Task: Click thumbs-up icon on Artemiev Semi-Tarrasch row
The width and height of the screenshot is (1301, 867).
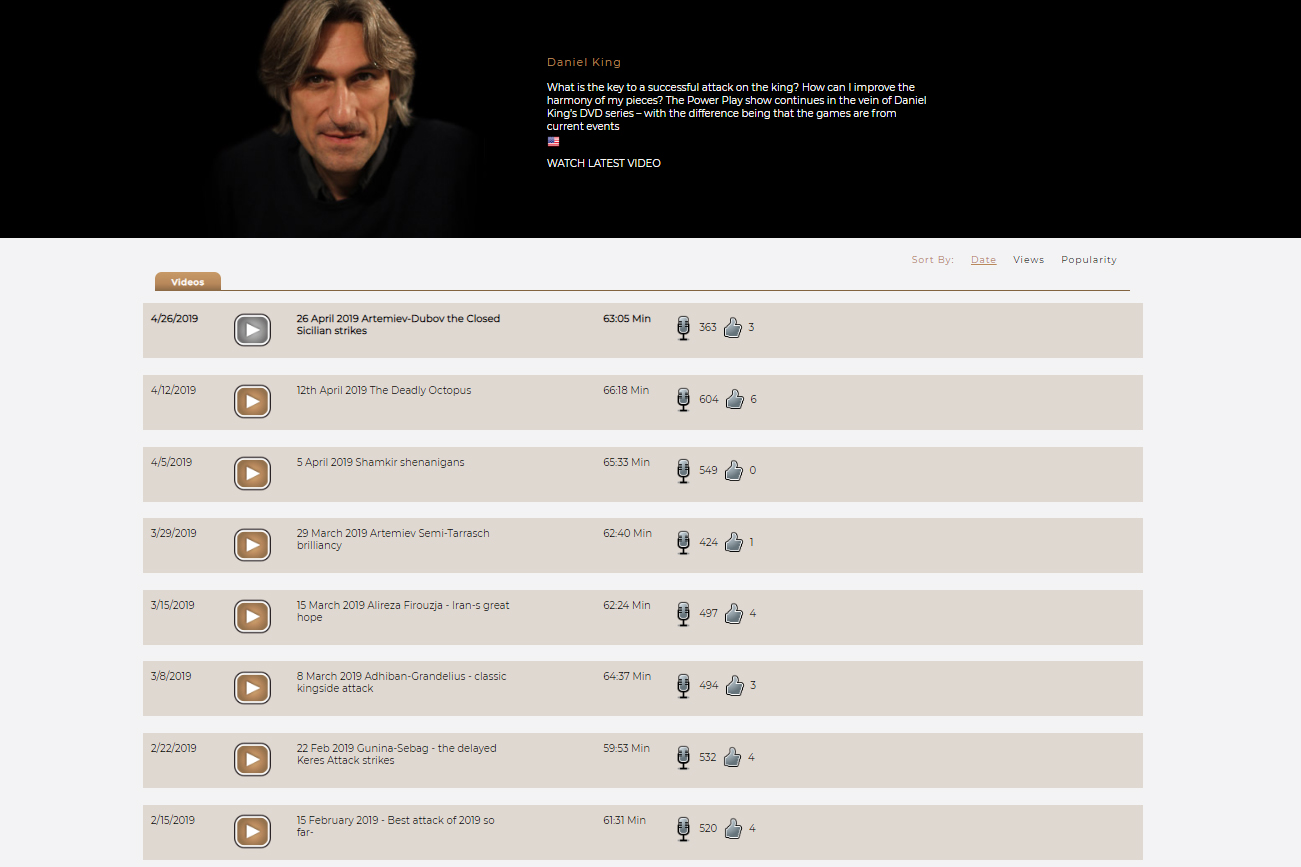Action: coord(733,543)
